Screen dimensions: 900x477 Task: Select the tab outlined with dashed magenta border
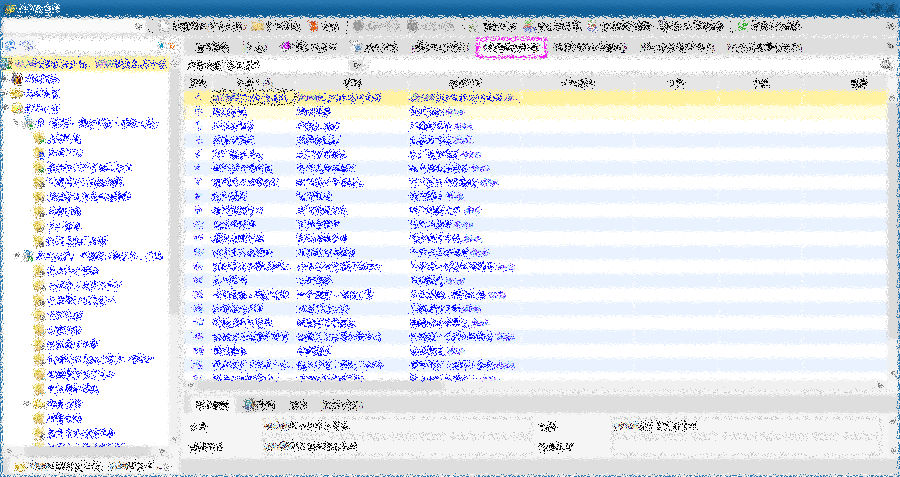tap(511, 47)
